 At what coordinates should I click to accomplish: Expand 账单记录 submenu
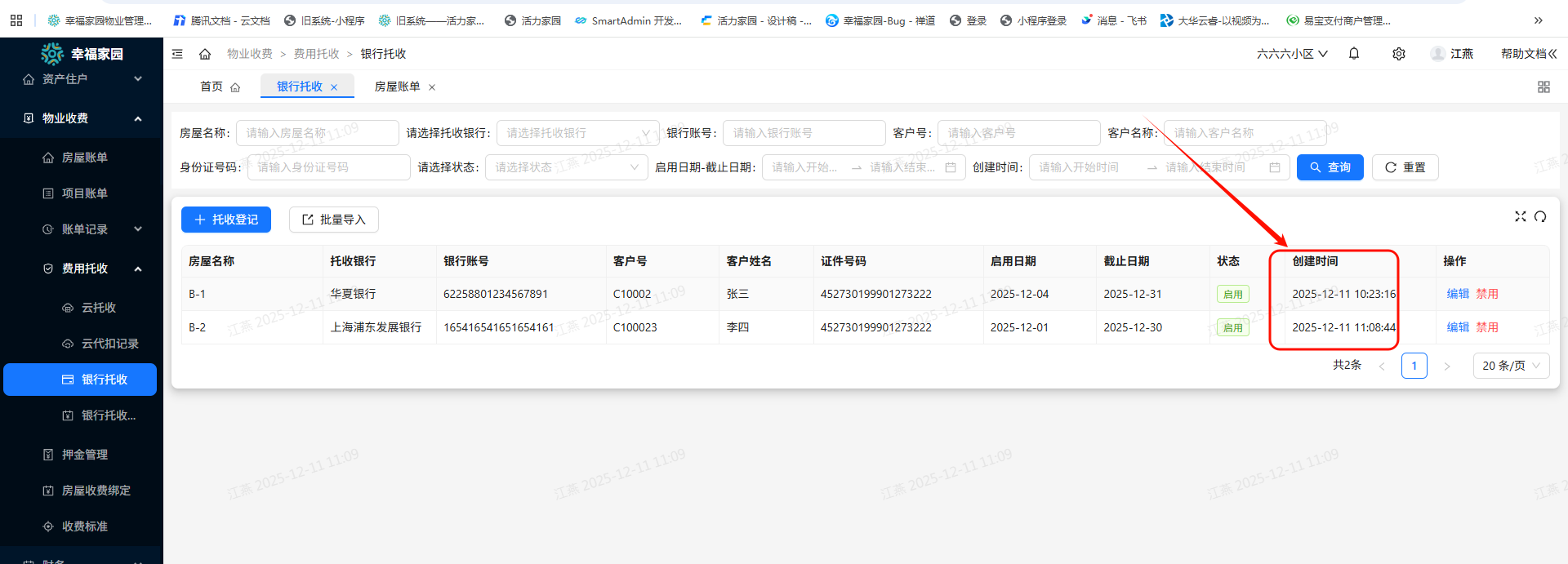[x=82, y=229]
